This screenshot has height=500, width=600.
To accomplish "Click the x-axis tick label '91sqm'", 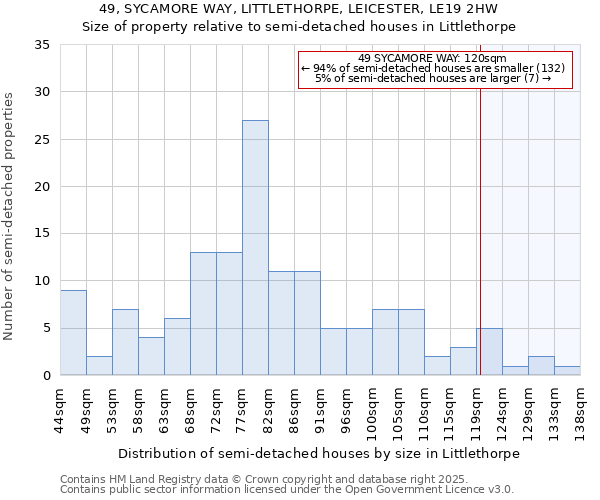I will [319, 411].
